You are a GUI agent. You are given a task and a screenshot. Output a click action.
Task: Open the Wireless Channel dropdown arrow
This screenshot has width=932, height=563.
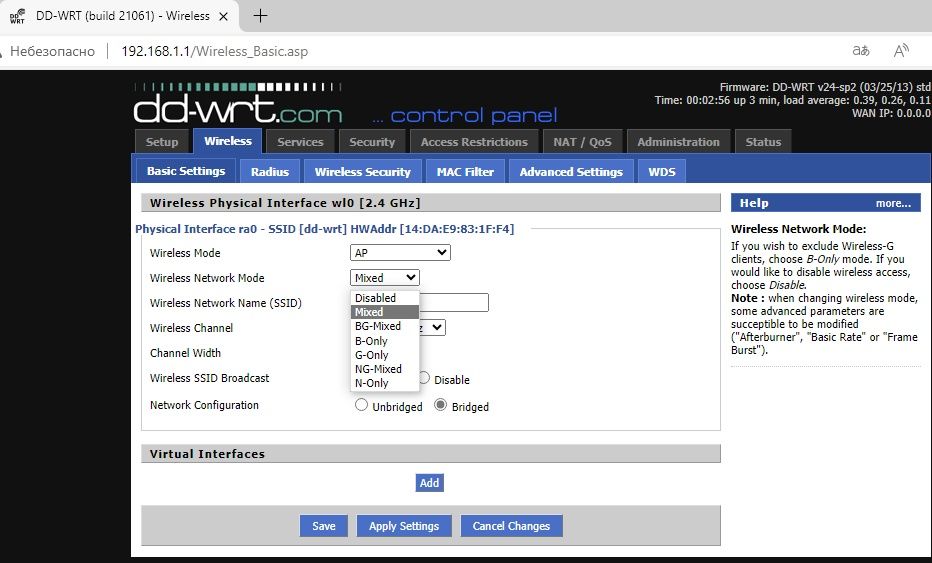pos(437,328)
